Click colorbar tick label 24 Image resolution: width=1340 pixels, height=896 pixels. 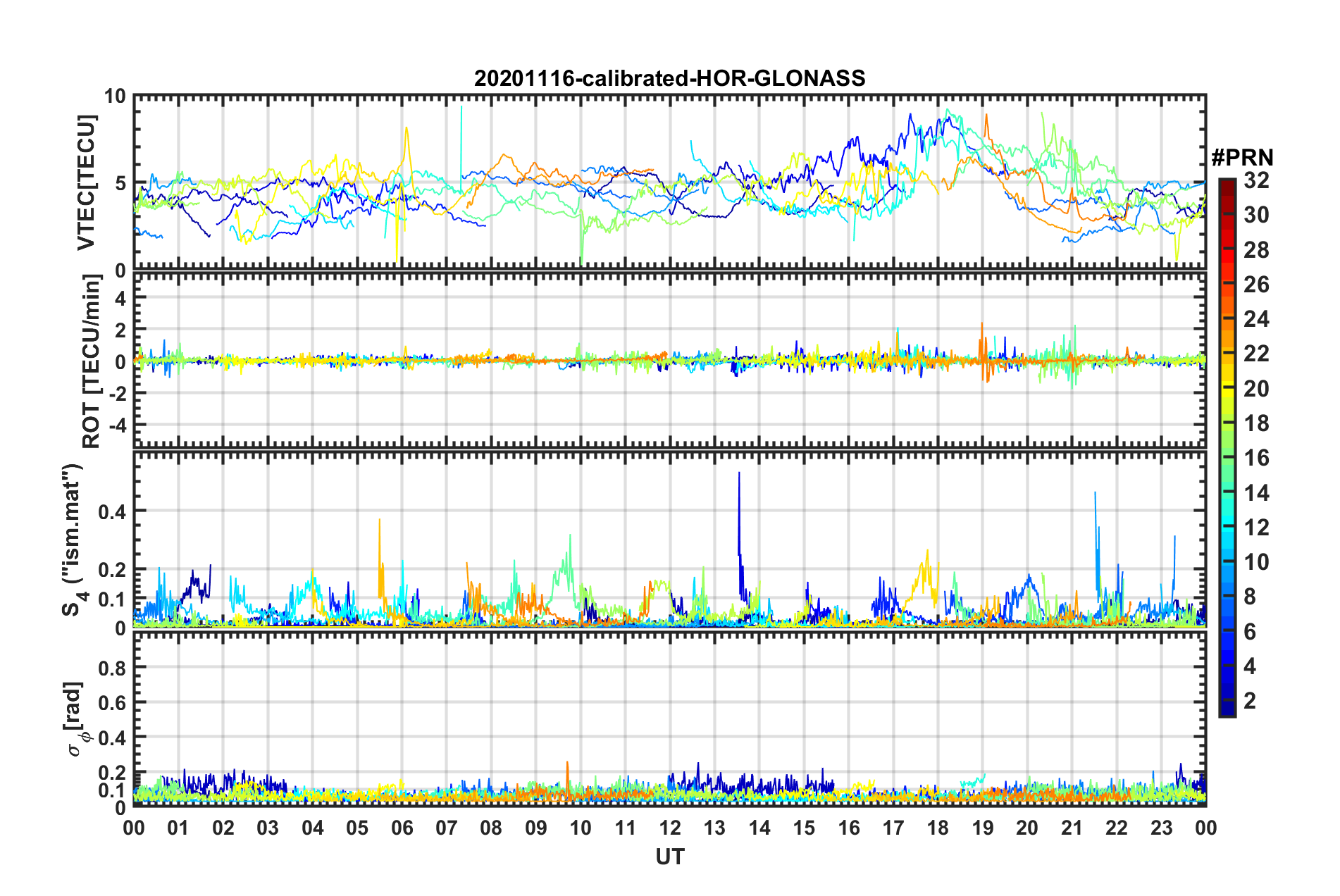(1256, 319)
